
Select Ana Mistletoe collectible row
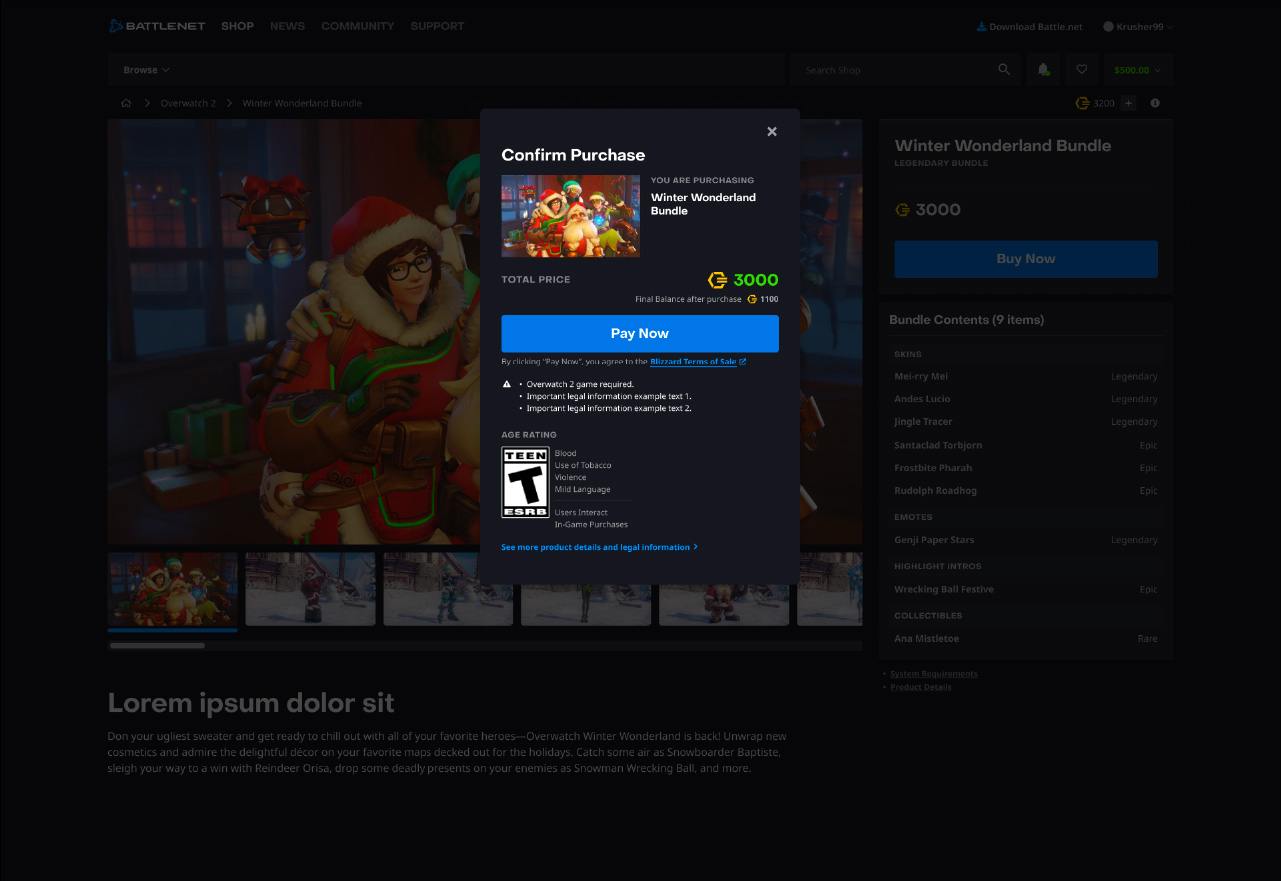1026,638
